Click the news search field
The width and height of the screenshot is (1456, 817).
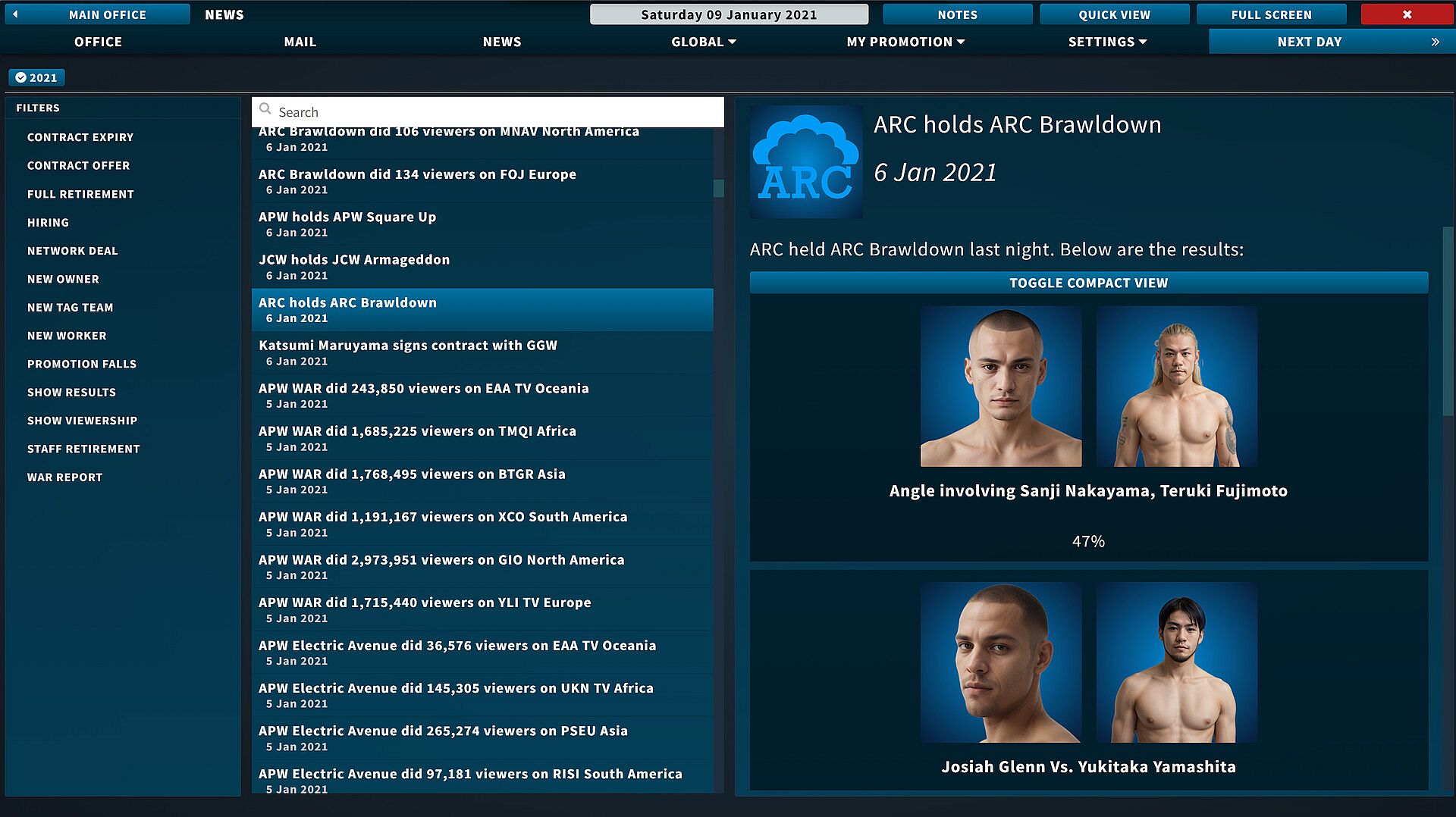(x=488, y=112)
